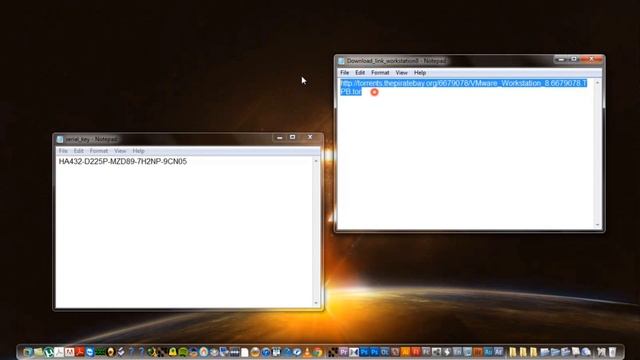Click Notepad icon in serial_key title bar
Image resolution: width=640 pixels, height=360 pixels.
coord(60,139)
